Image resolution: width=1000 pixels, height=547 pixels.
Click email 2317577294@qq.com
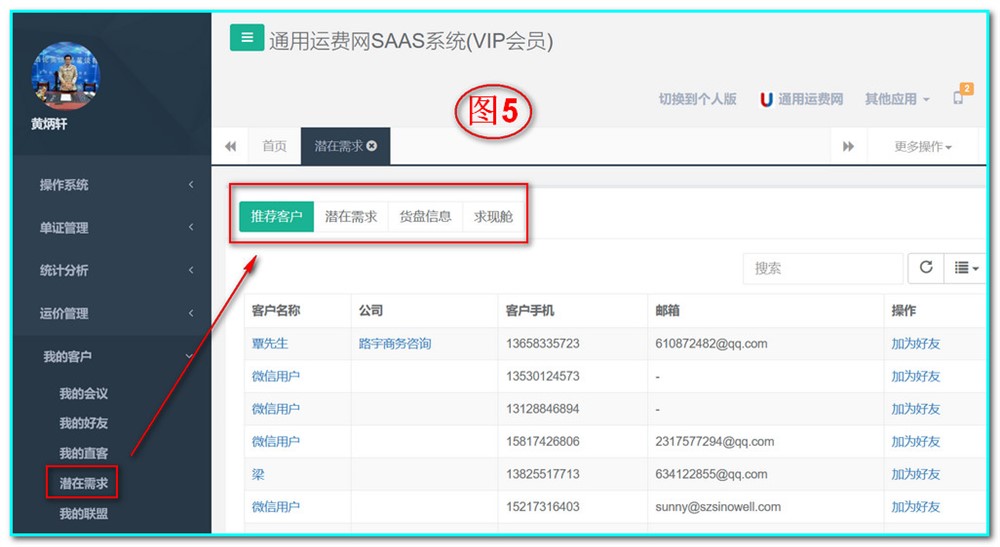tap(714, 441)
